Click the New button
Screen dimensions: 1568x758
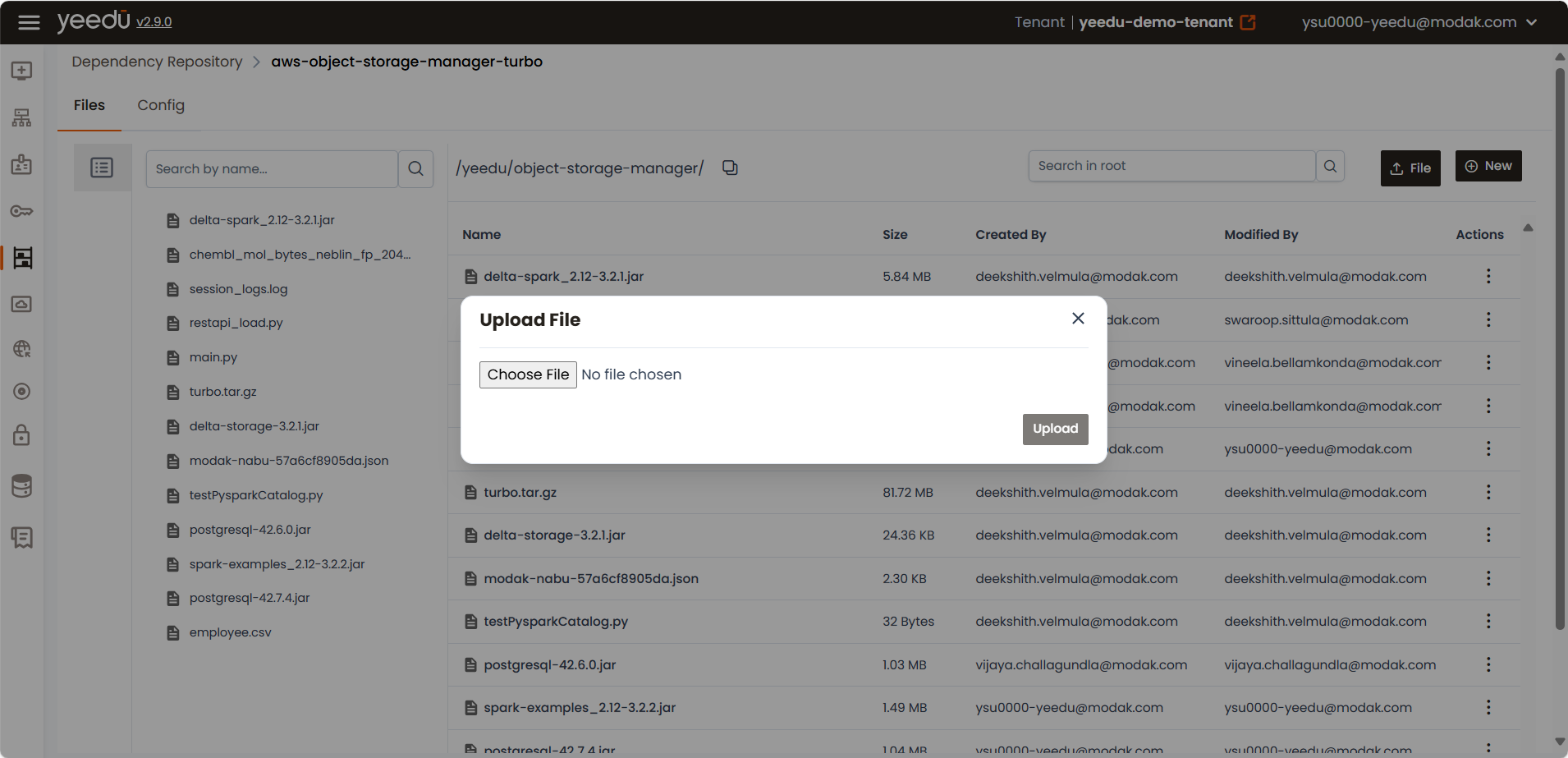pos(1488,166)
